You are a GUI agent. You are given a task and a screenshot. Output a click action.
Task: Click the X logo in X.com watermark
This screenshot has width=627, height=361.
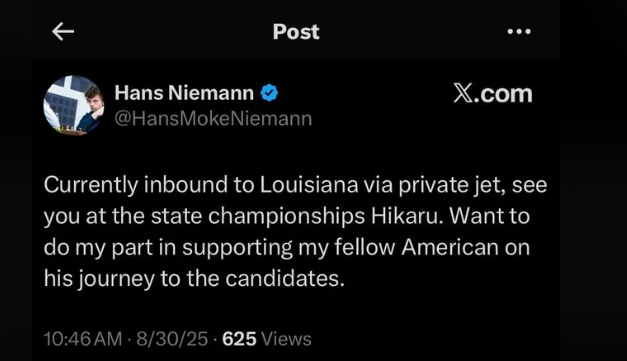click(463, 94)
